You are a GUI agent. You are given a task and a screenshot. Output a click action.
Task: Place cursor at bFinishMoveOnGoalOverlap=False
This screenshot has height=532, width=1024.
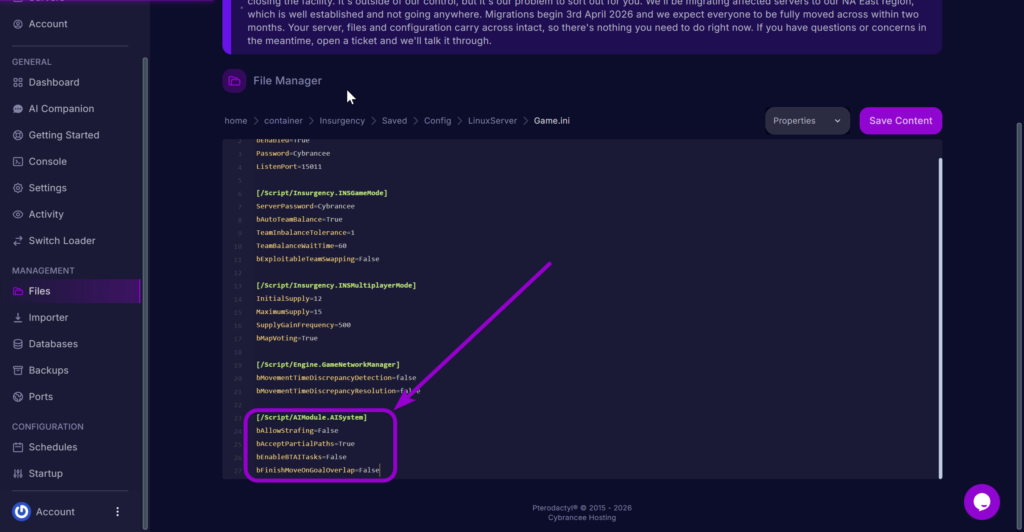[317, 470]
